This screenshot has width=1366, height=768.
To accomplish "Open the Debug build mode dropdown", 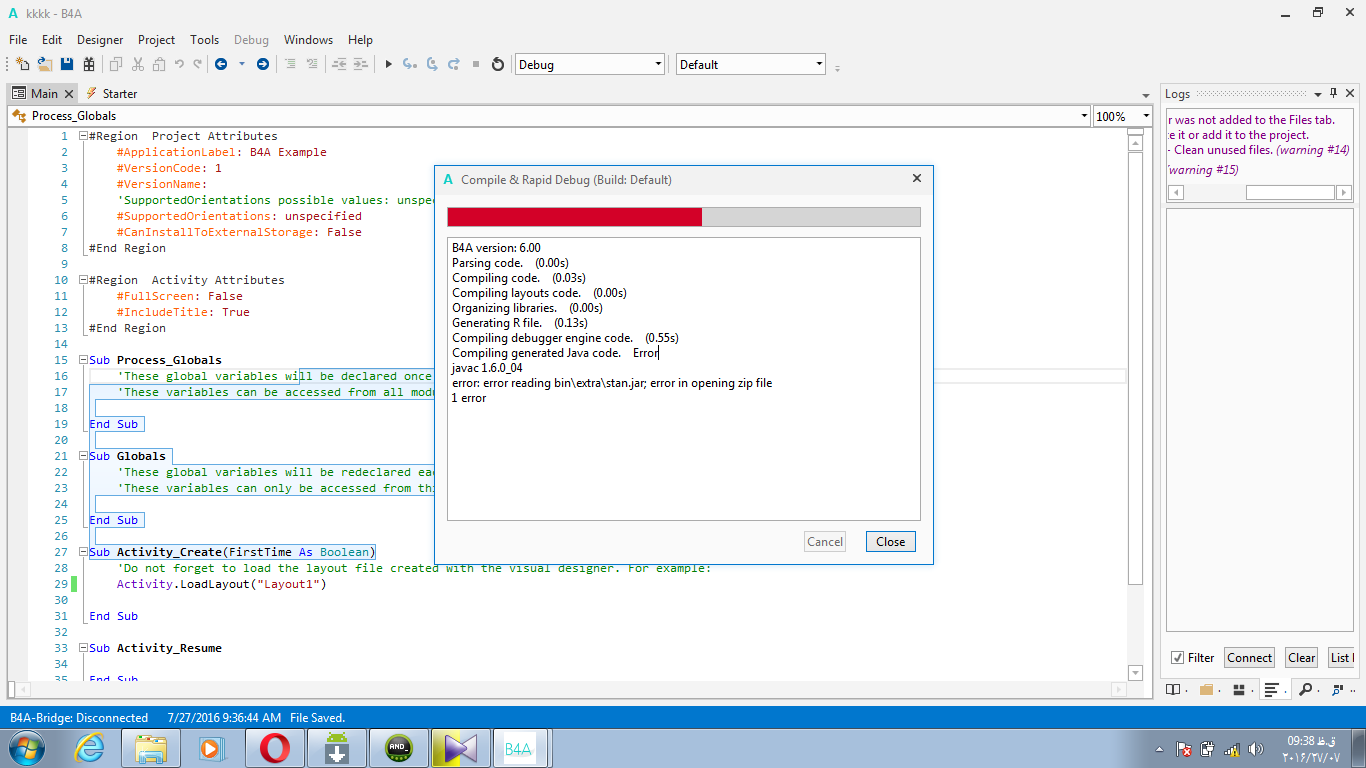I will (657, 64).
